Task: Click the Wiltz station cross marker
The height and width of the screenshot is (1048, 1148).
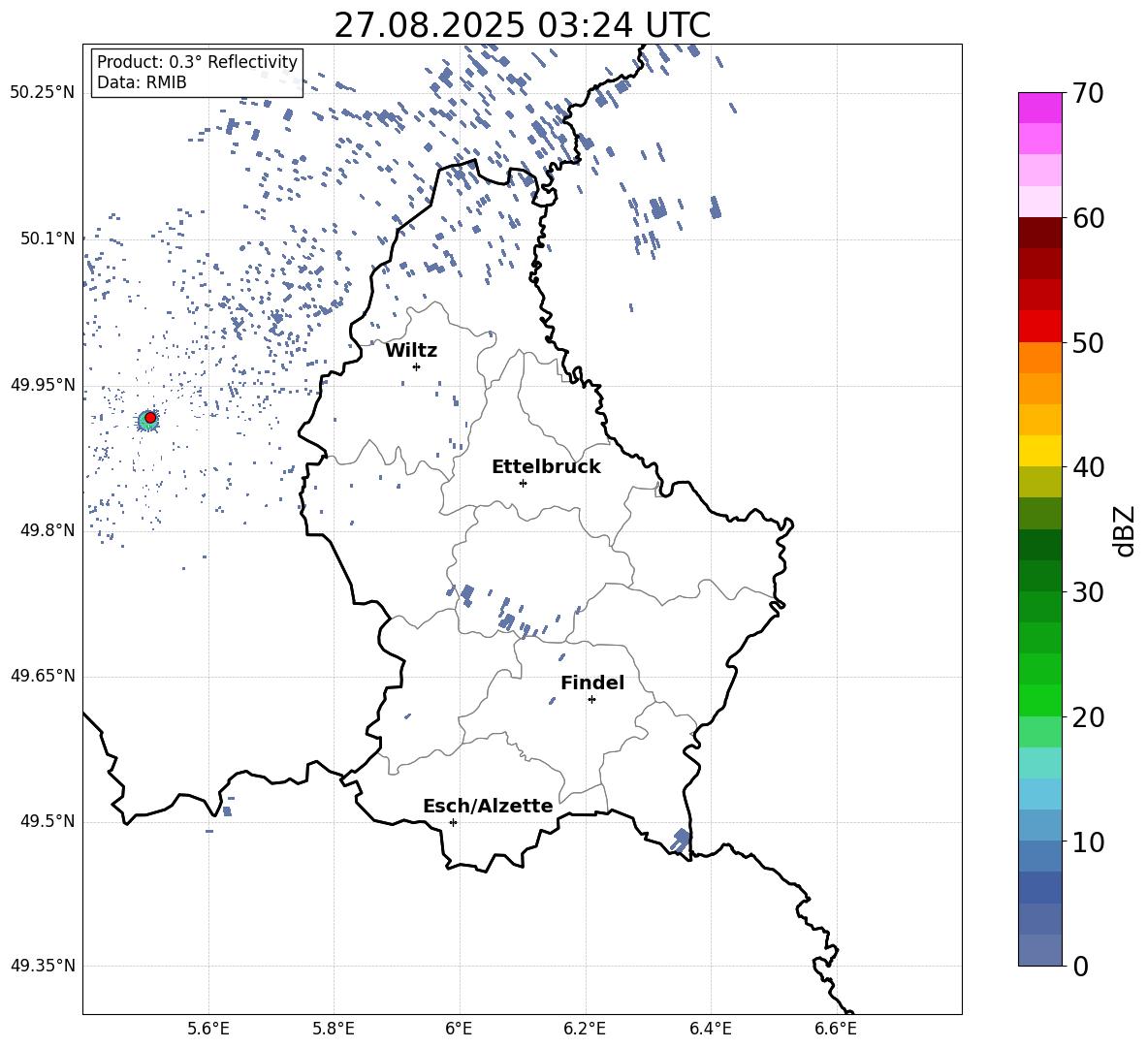Action: [x=417, y=366]
